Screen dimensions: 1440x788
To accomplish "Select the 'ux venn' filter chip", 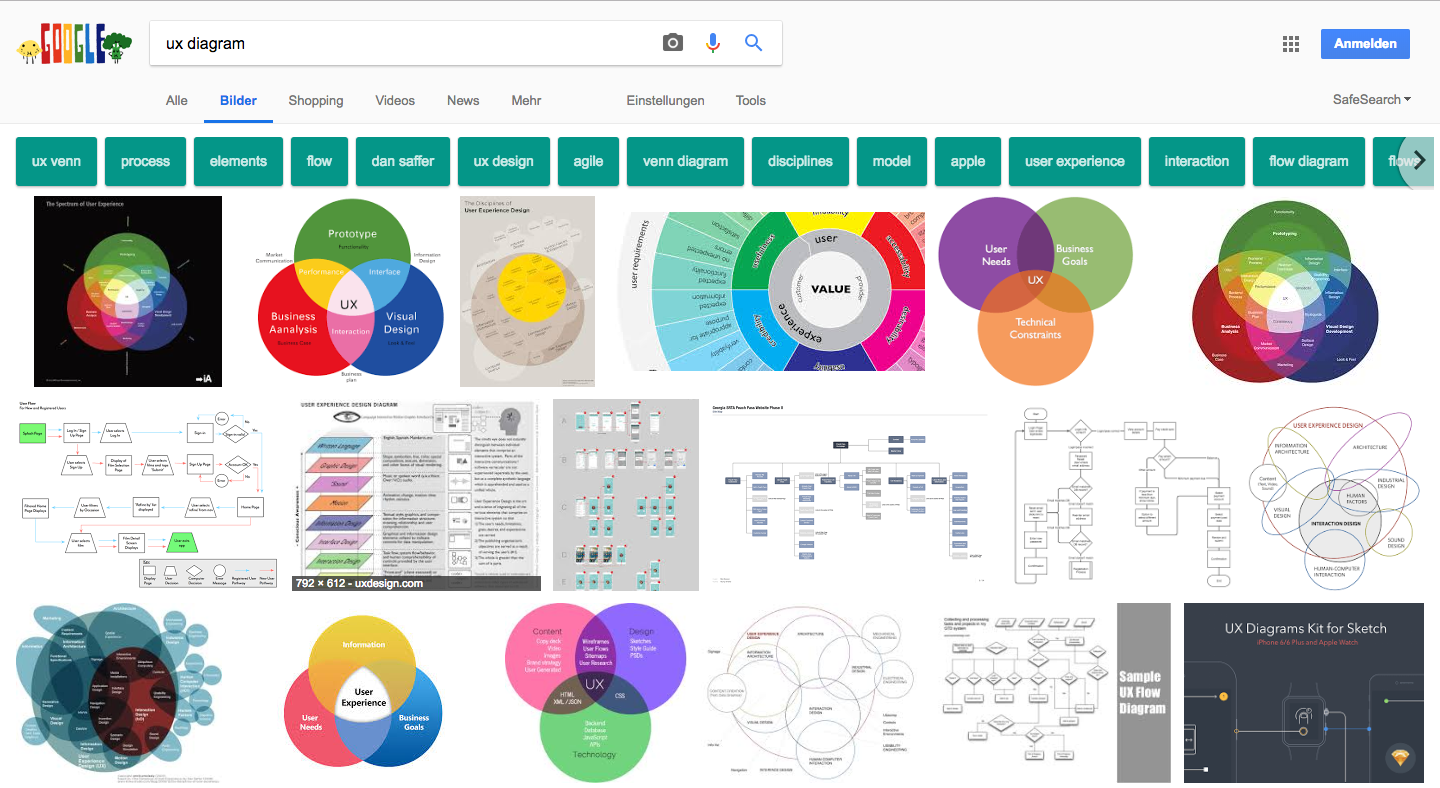I will tap(56, 161).
